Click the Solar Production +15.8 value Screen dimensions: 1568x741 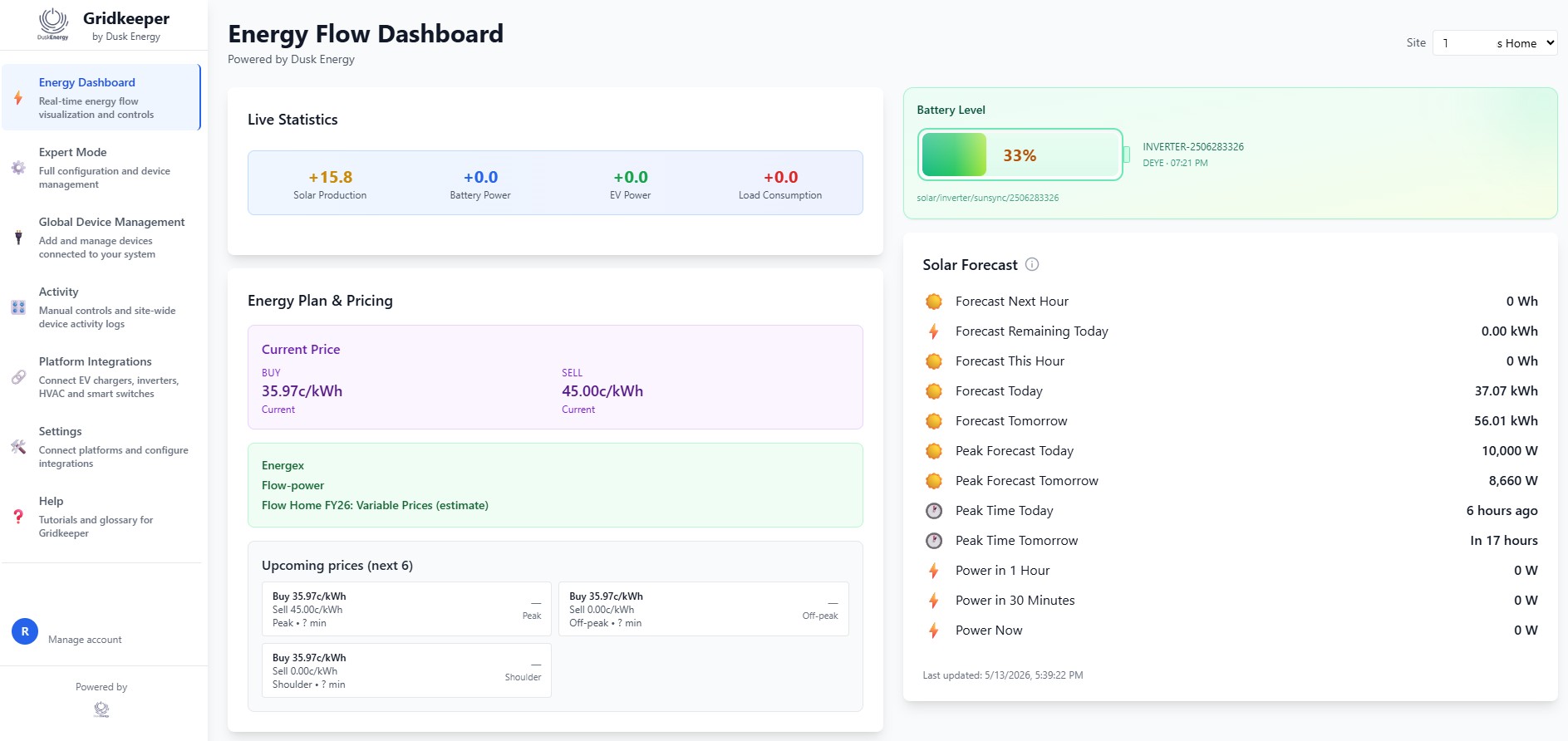click(330, 177)
